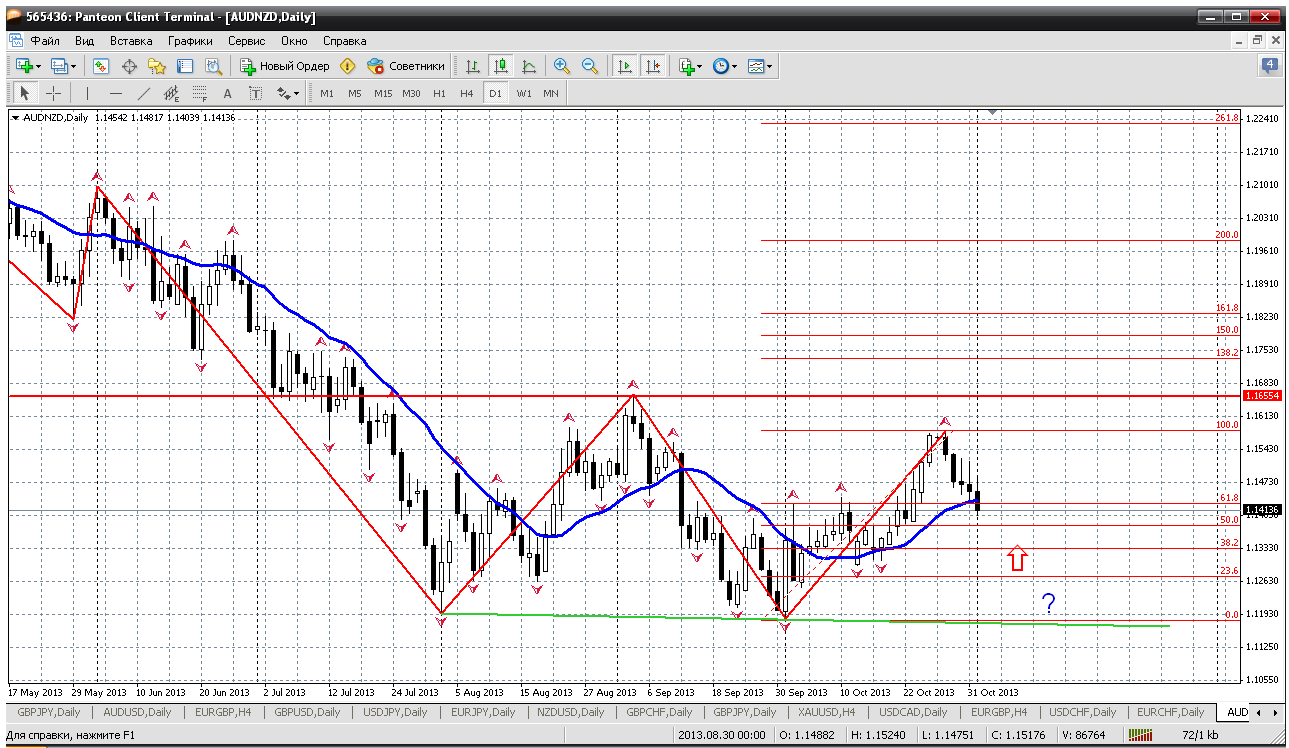Click the '261.8' Fibonacci level label
Screen dimensions: 1289x748
(x=1227, y=118)
